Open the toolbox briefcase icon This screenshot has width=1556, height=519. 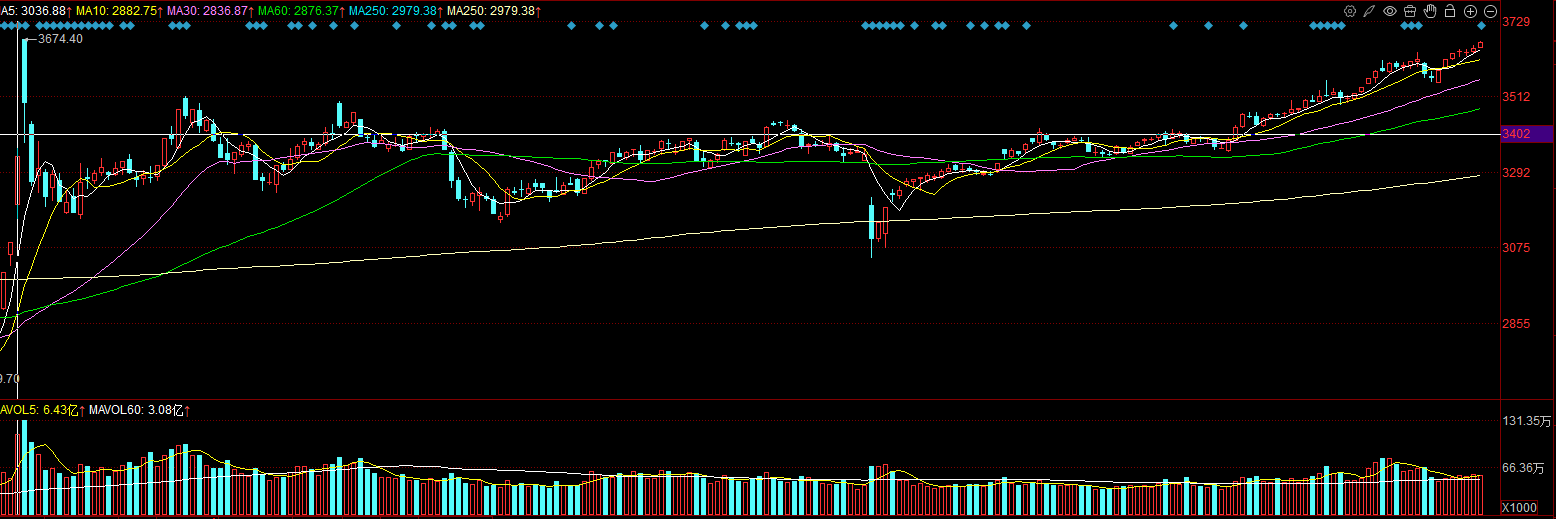point(1410,11)
